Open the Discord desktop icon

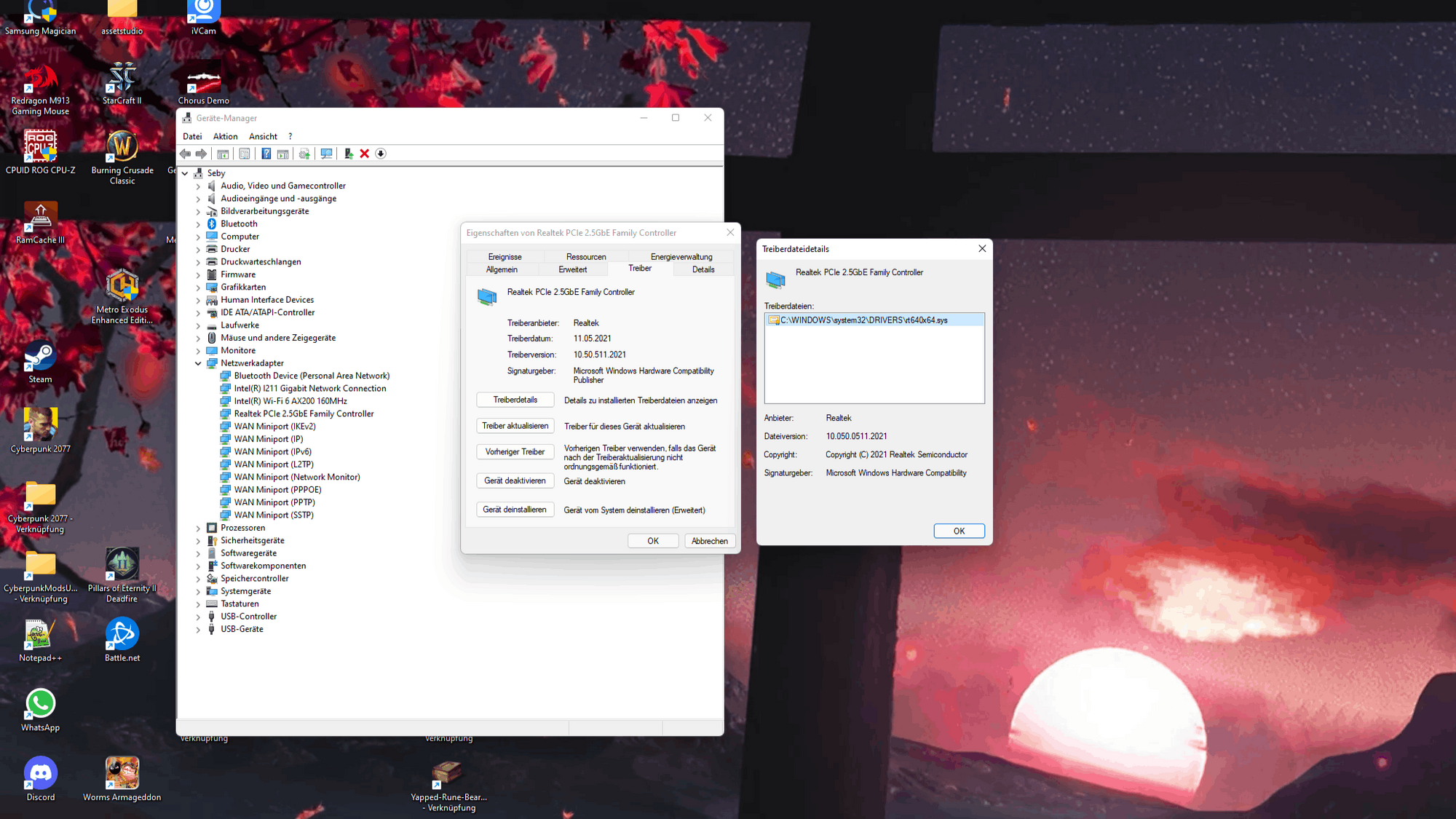40,779
